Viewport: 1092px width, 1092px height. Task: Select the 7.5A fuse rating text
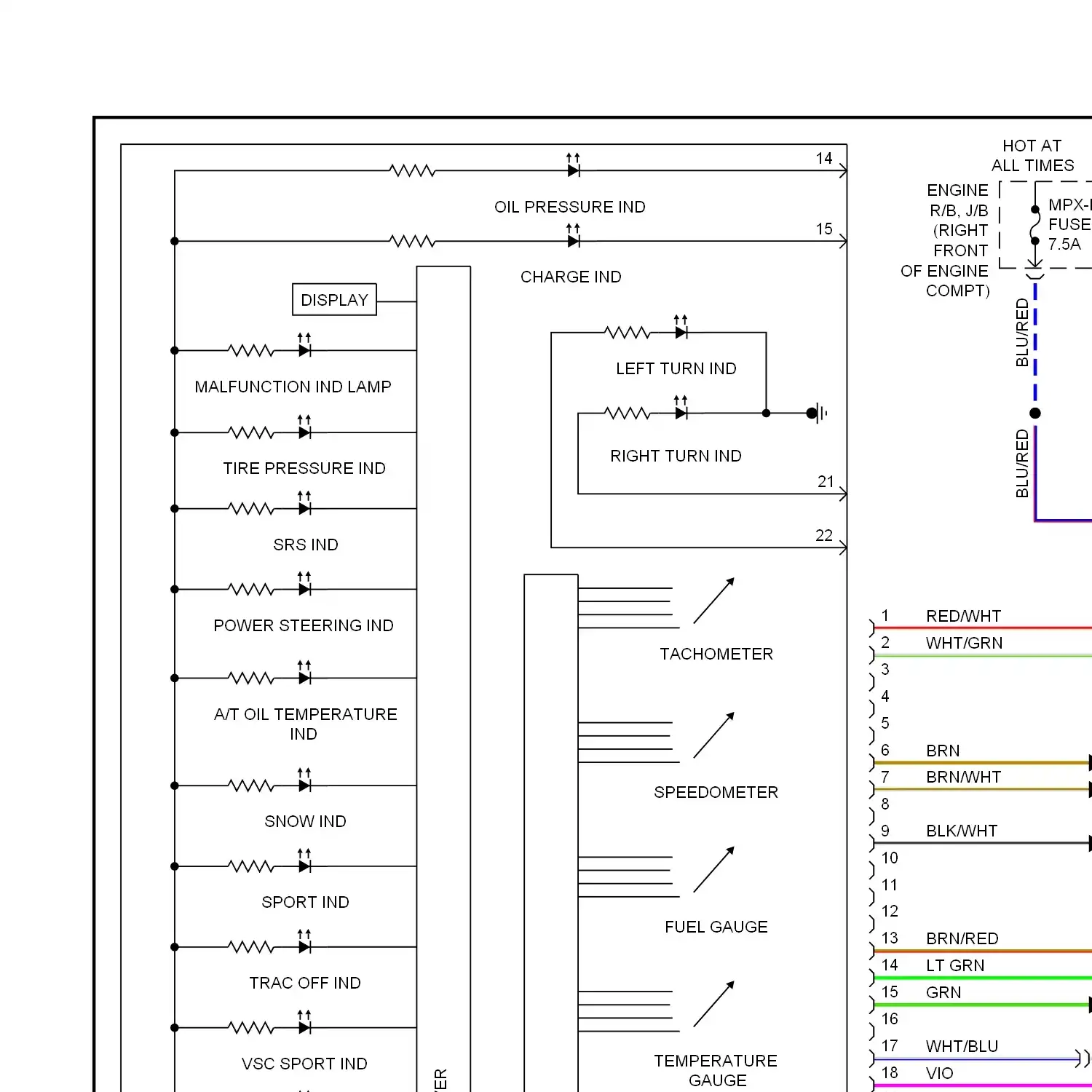point(1064,244)
